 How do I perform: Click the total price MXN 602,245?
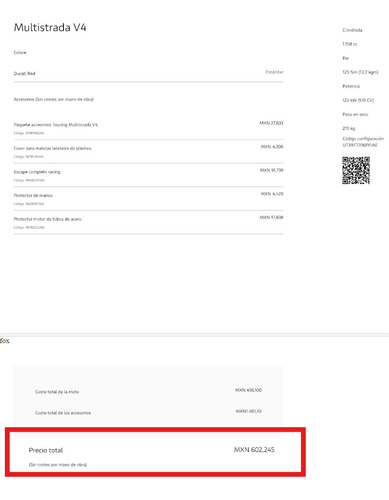pyautogui.click(x=254, y=450)
